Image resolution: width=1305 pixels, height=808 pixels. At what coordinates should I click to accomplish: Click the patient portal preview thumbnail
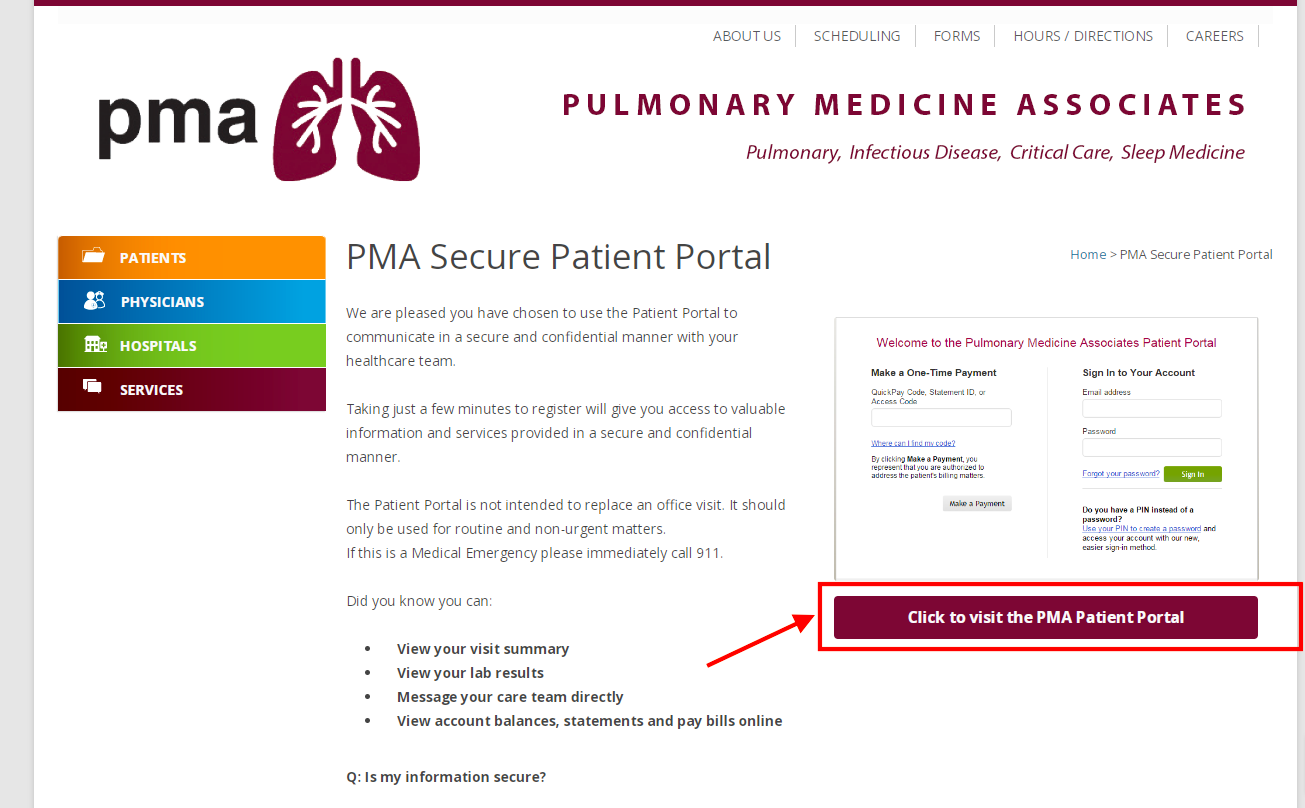(1046, 449)
